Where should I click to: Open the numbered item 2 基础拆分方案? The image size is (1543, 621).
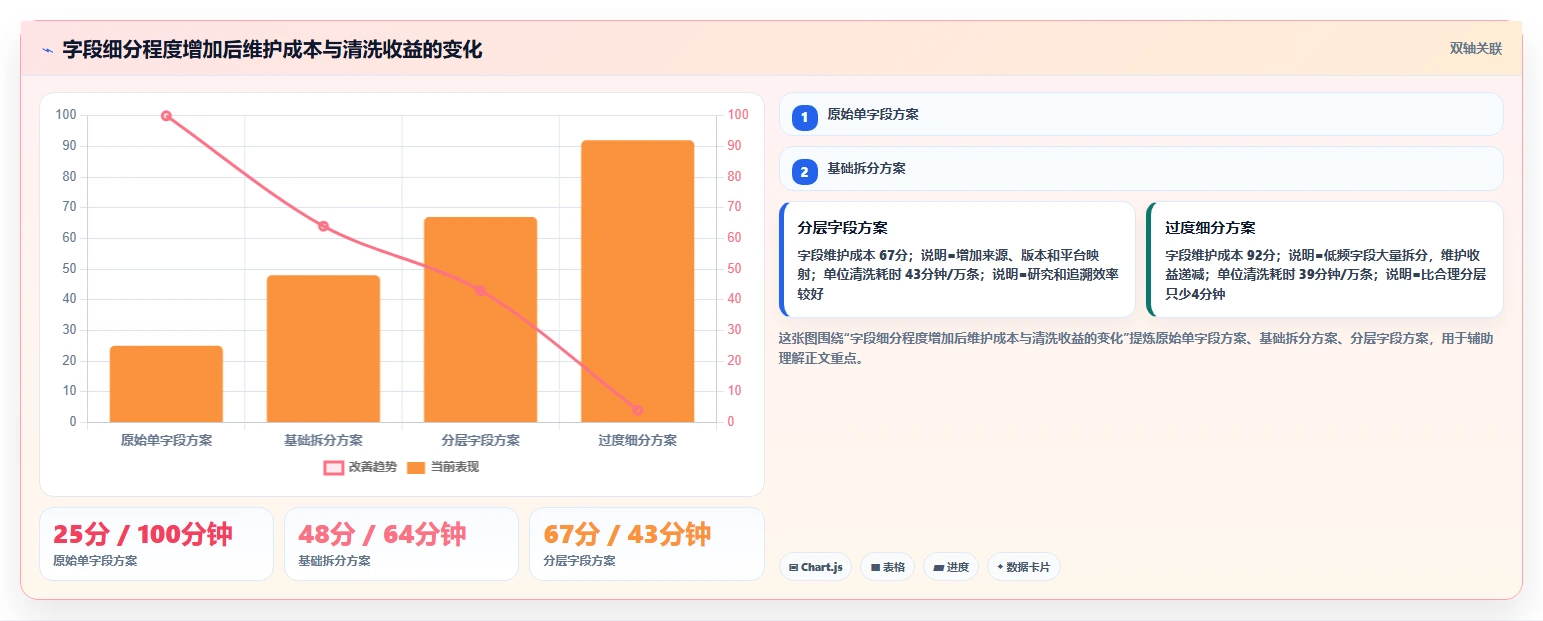1141,168
